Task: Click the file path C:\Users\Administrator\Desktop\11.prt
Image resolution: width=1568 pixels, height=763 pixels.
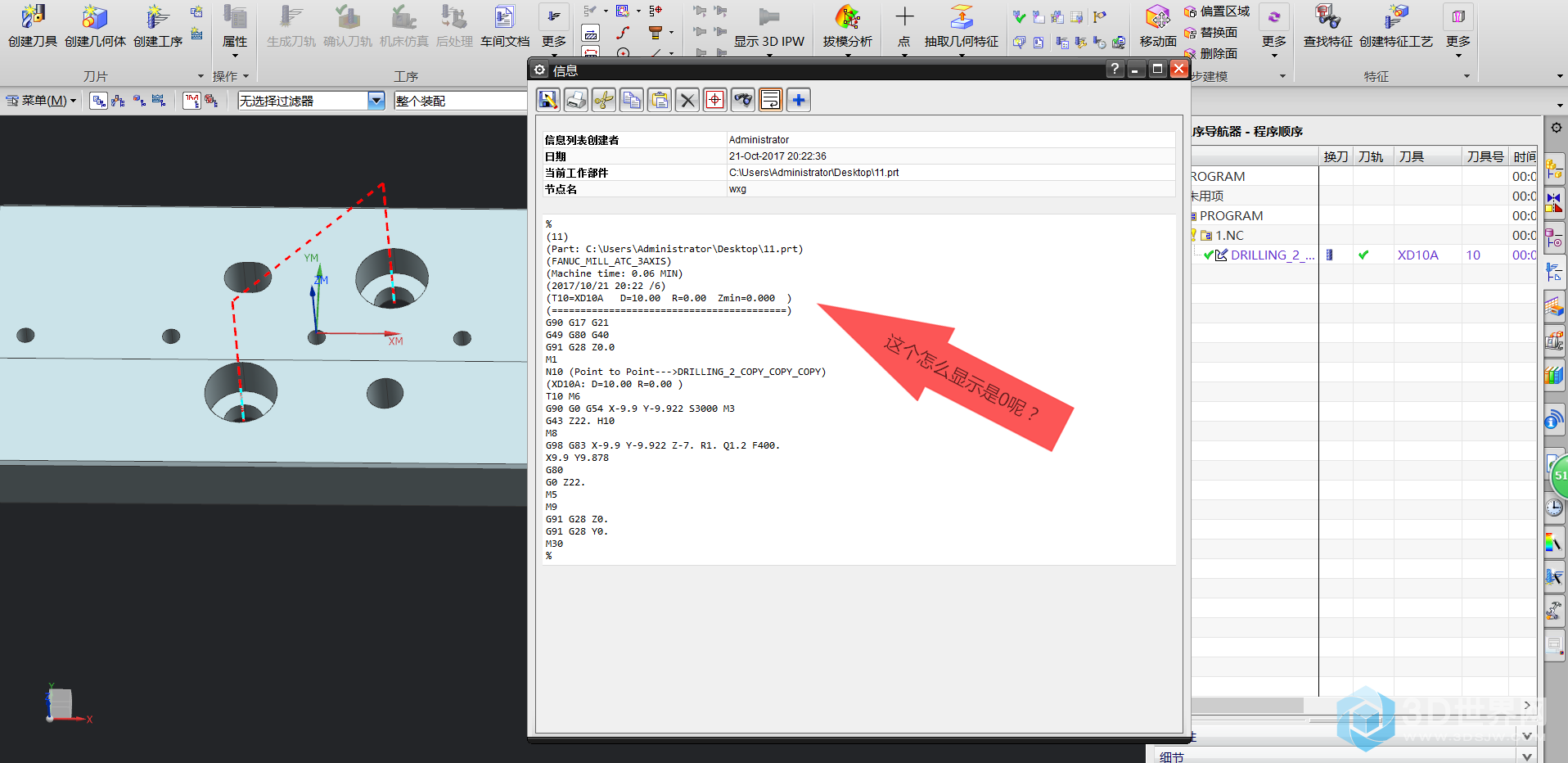Action: click(x=813, y=173)
